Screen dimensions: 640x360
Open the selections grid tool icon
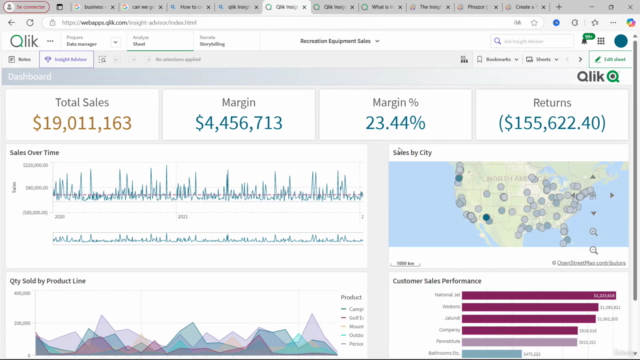pyautogui.click(x=464, y=60)
